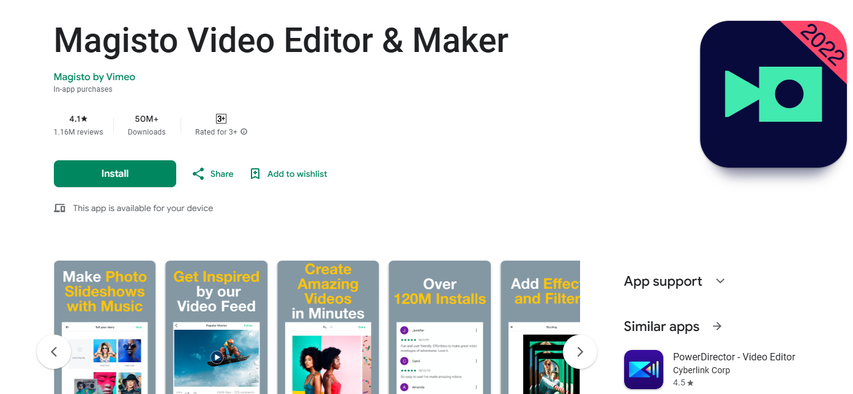Screen dimensions: 853x394
Task: Open the Magisto by Vimeo developer link
Action: click(x=94, y=77)
